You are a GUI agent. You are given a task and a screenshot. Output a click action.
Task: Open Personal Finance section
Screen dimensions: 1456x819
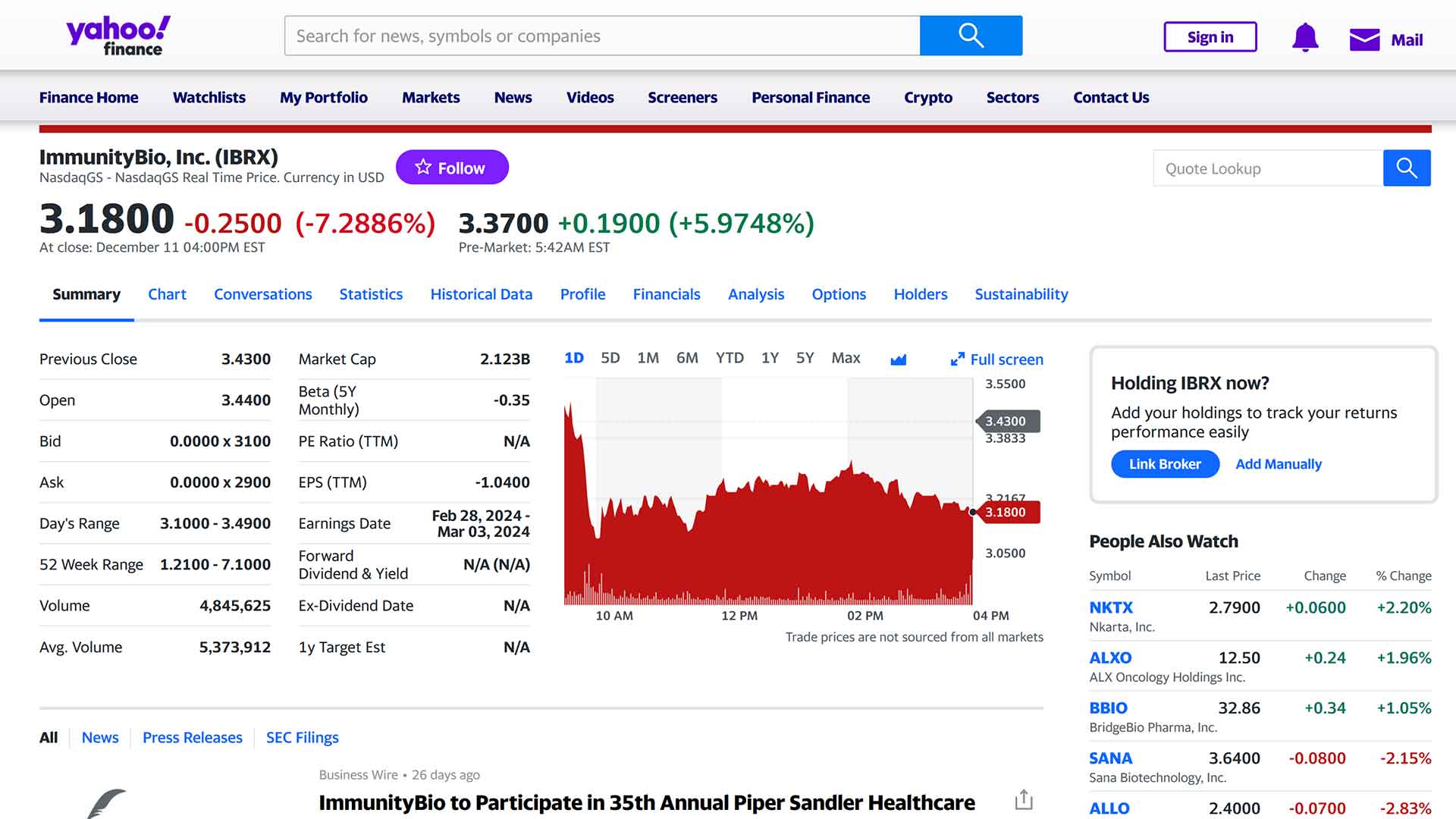(811, 97)
